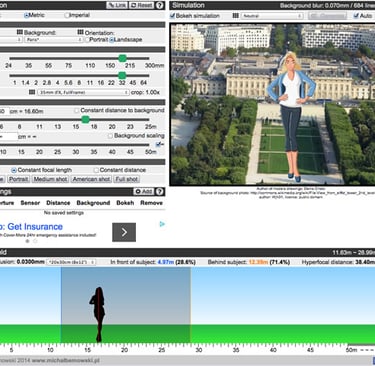Screen dimensions: 375x366
Task: Click the AdChoices triangle icon on the ad
Action: point(162,224)
